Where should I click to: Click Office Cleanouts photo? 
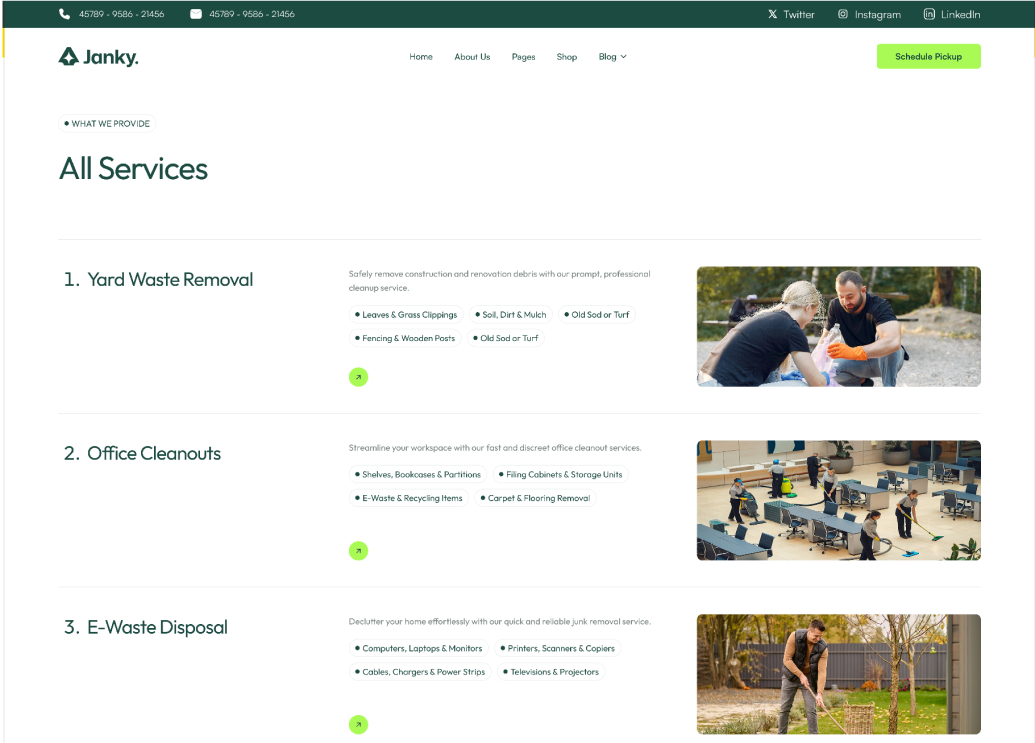838,500
